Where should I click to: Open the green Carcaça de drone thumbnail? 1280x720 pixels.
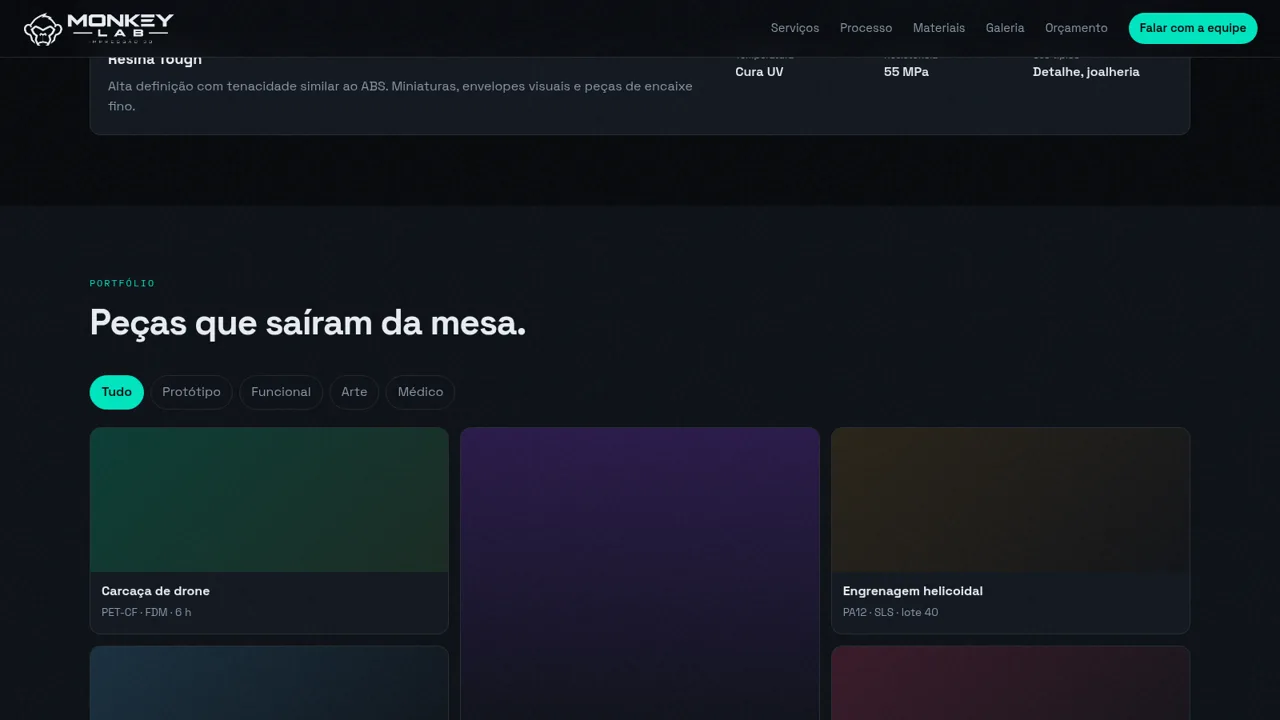tap(269, 500)
